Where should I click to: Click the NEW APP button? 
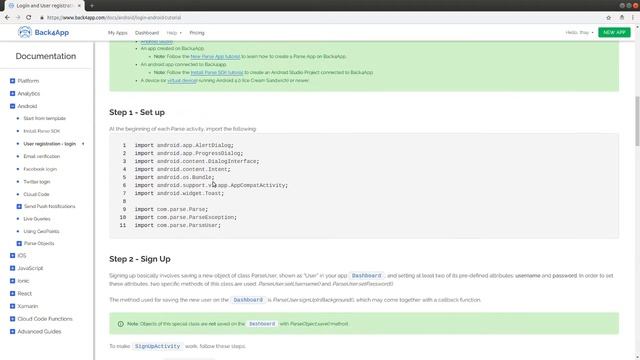coord(614,32)
